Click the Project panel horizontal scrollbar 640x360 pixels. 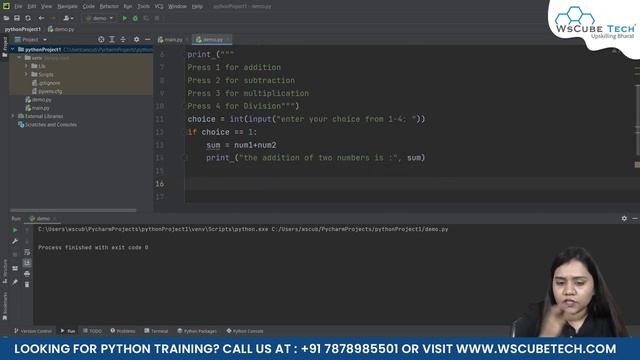click(x=73, y=211)
